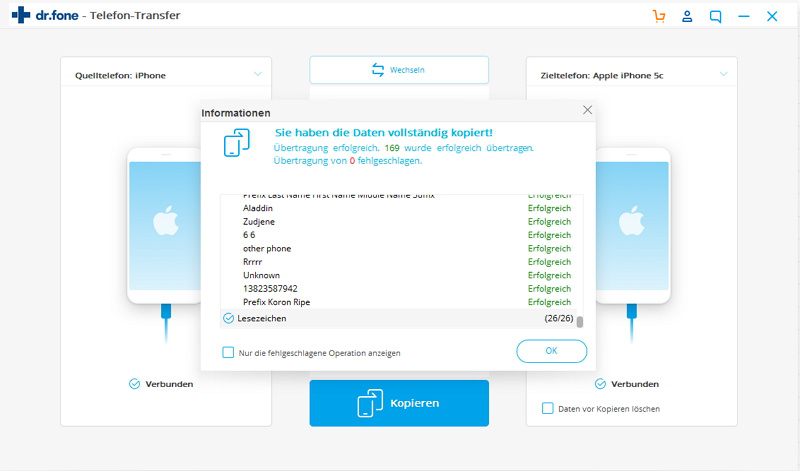
Task: Select the Unknown entry
Action: coord(261,275)
